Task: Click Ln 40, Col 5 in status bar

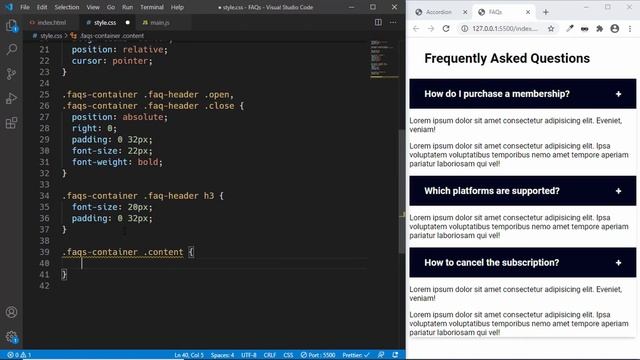Action: pos(189,355)
